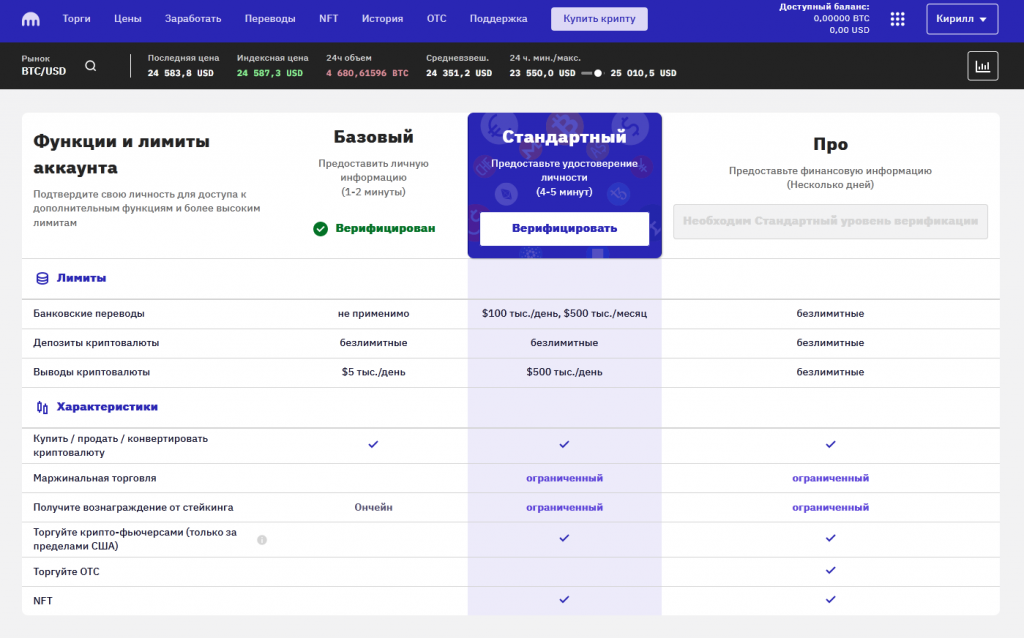Open the Торги menu
The width and height of the screenshot is (1024, 638).
76,19
